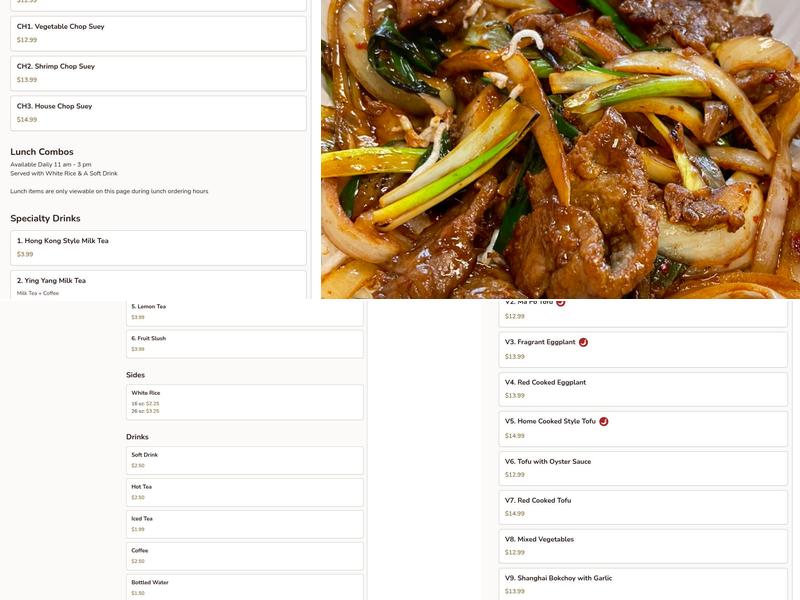Add a Soft Drink from Drinks

coord(244,460)
